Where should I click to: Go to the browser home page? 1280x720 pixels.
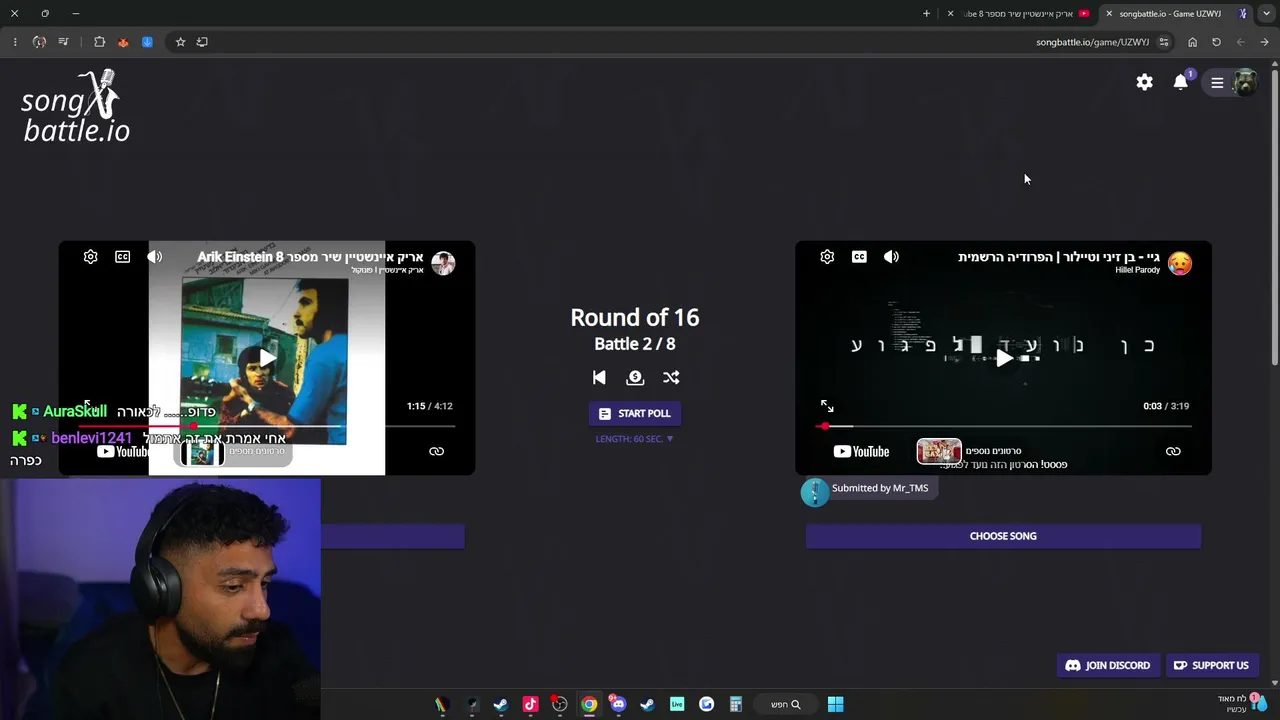(1192, 42)
